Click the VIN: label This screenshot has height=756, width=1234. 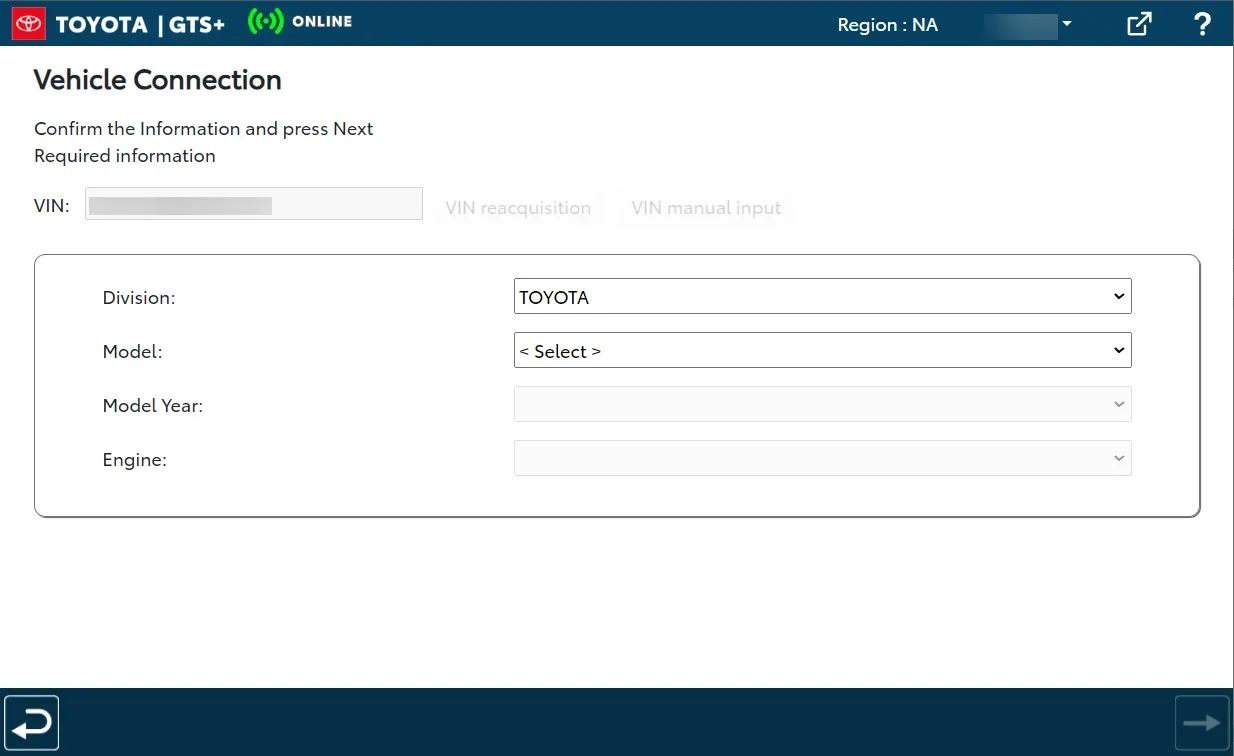coord(52,207)
